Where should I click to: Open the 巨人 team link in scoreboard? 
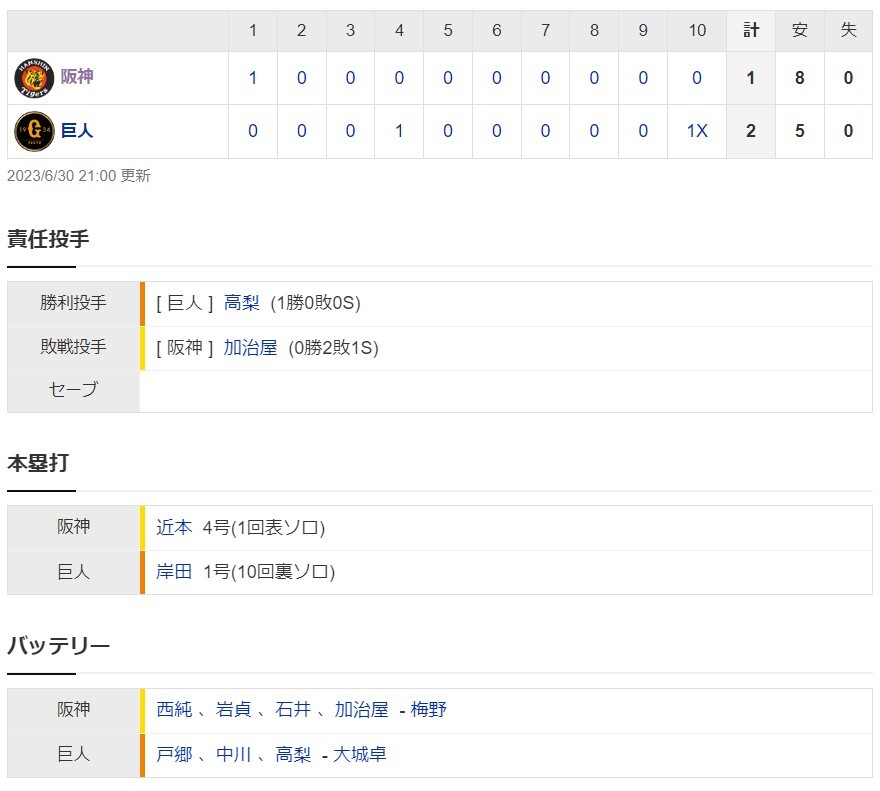click(77, 130)
